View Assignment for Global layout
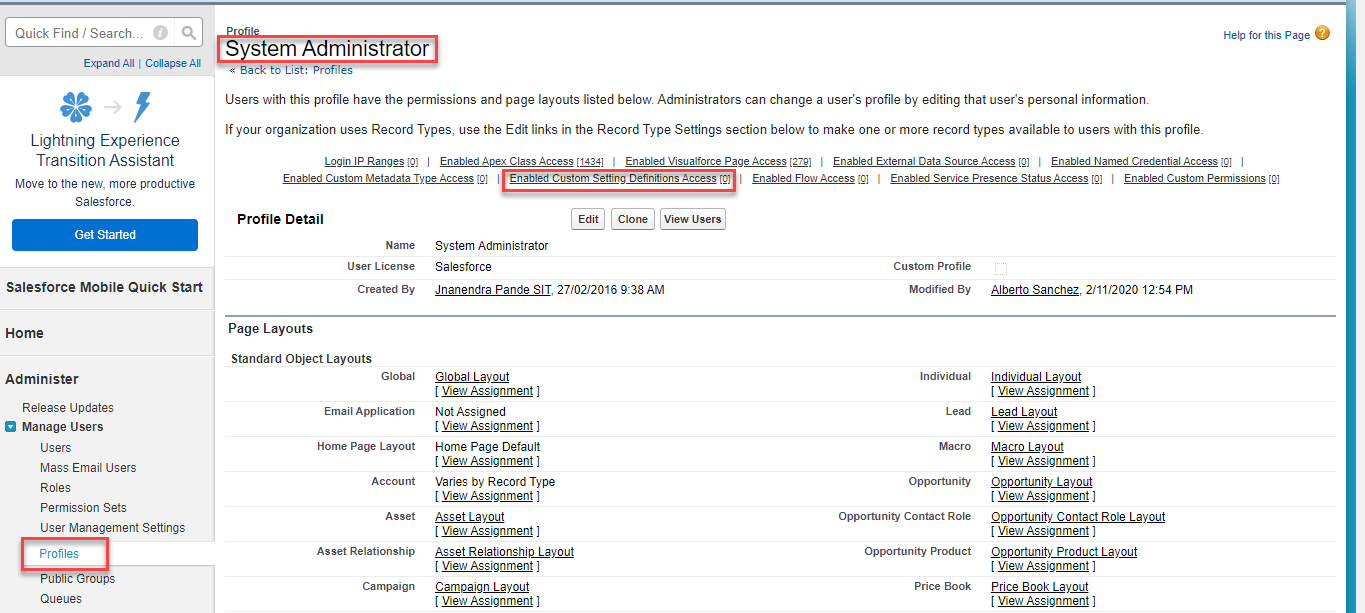1365x613 pixels. click(487, 391)
